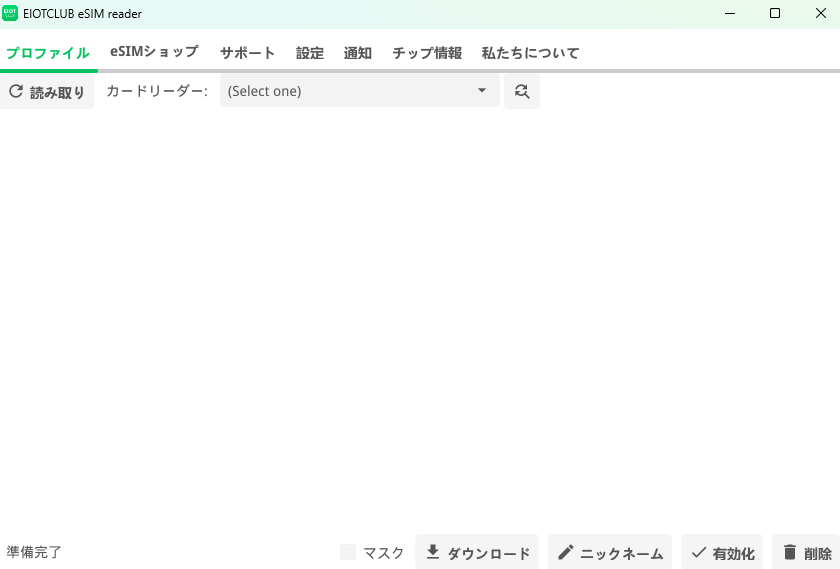
Task: Minimize the EIOTCLUB eSIM reader window
Action: 730,13
